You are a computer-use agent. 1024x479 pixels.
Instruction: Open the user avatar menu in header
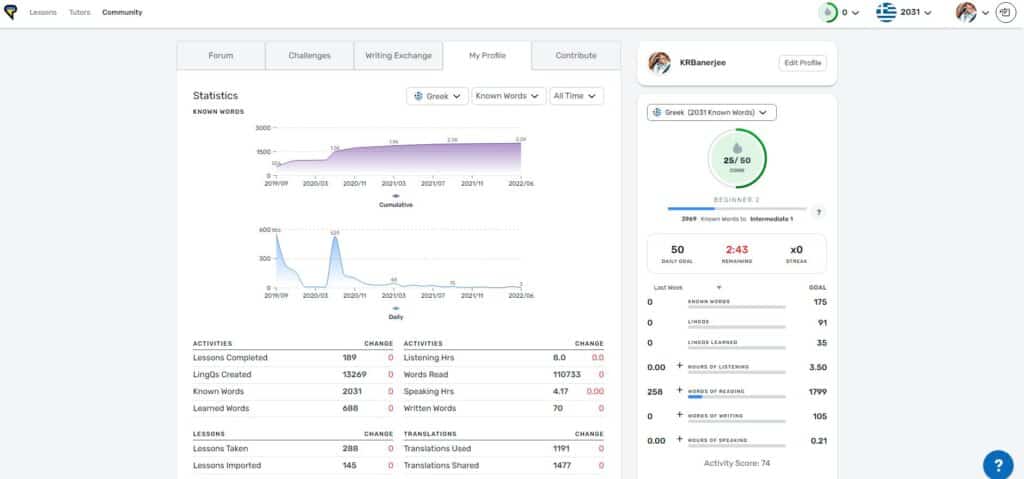pos(972,12)
